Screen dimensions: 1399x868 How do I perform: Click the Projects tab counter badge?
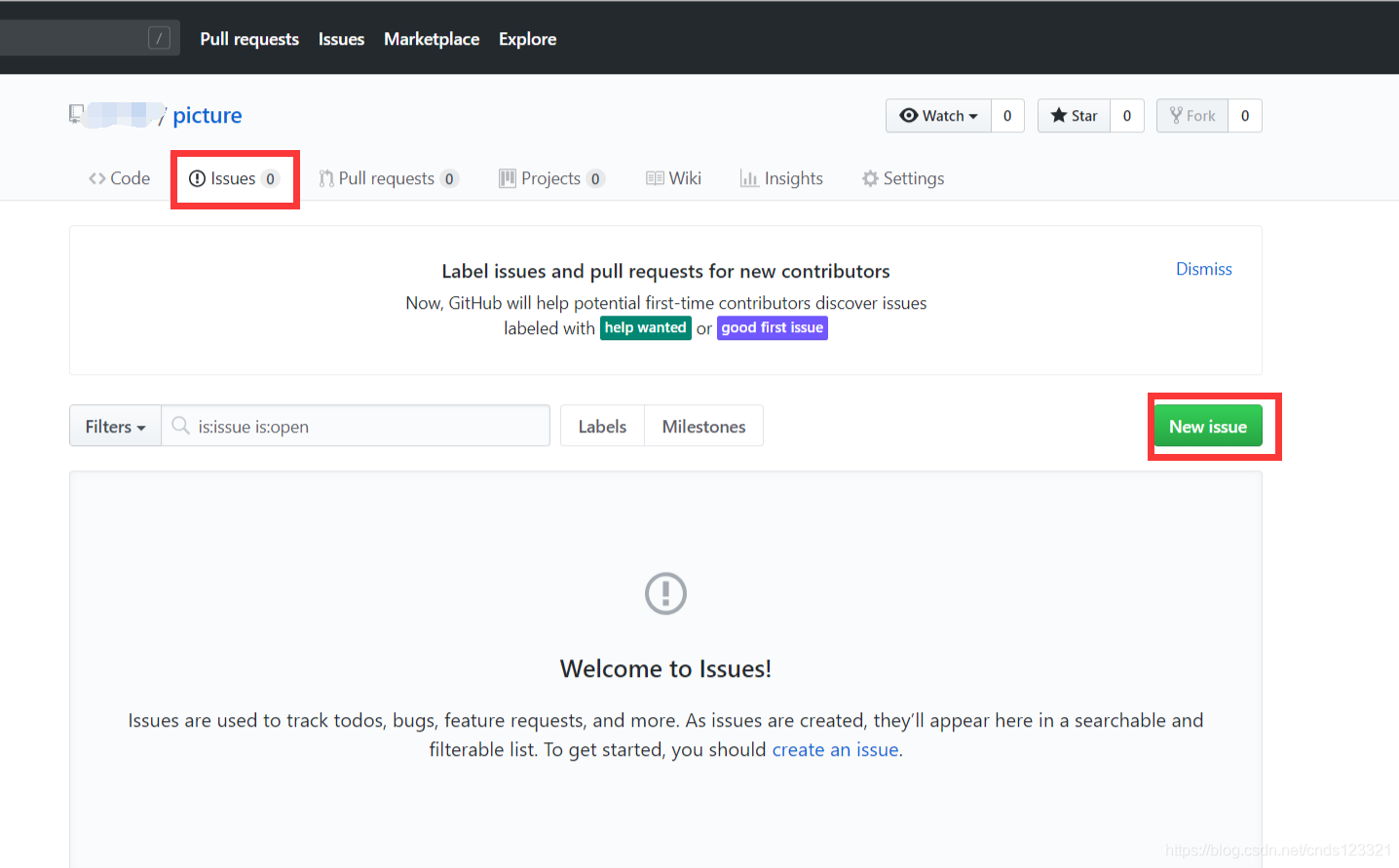595,178
